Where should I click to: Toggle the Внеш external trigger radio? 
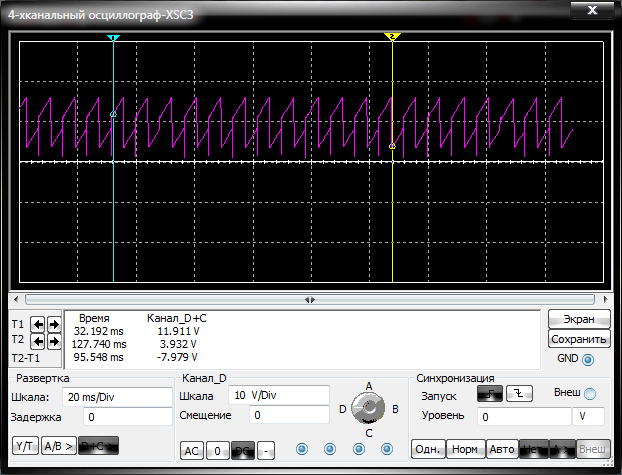[x=590, y=394]
